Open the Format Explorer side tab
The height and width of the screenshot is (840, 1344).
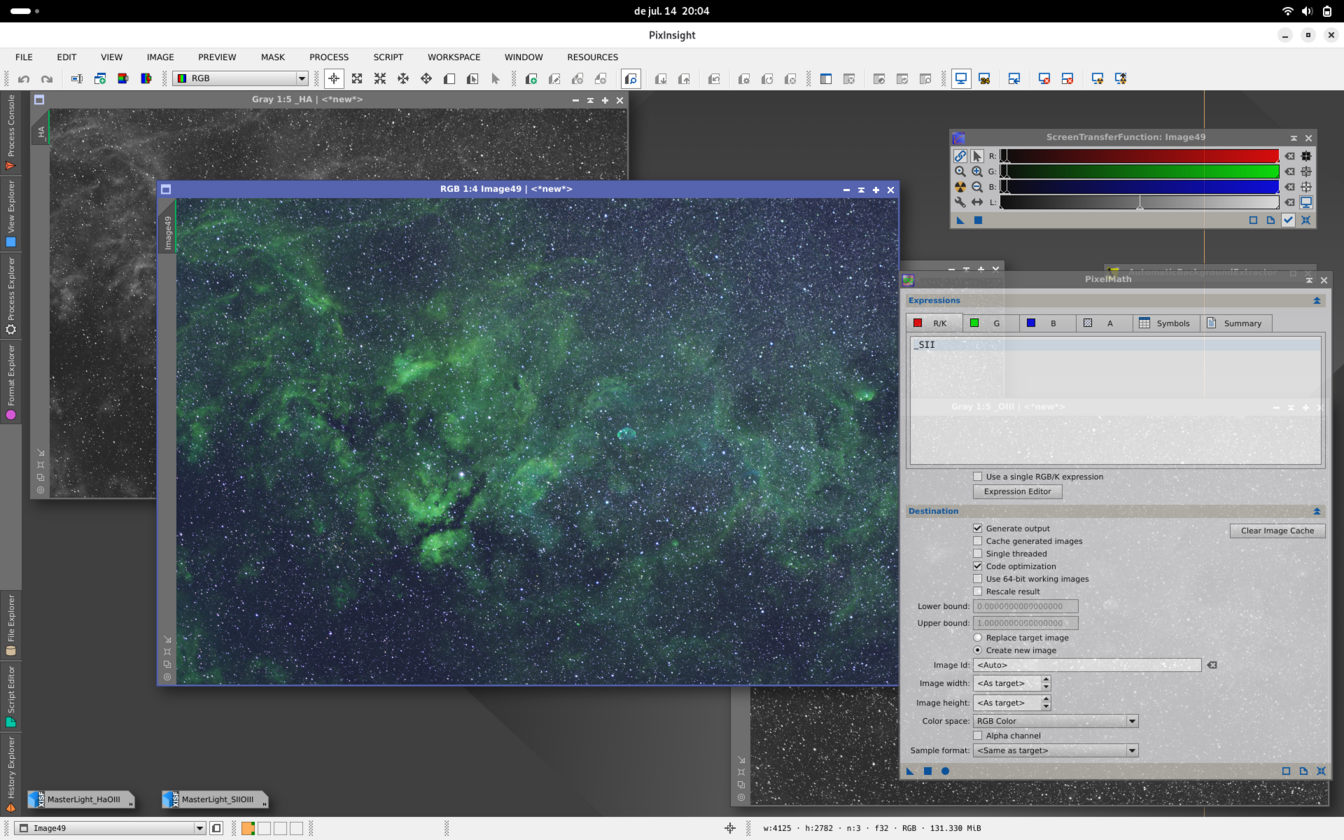(11, 382)
